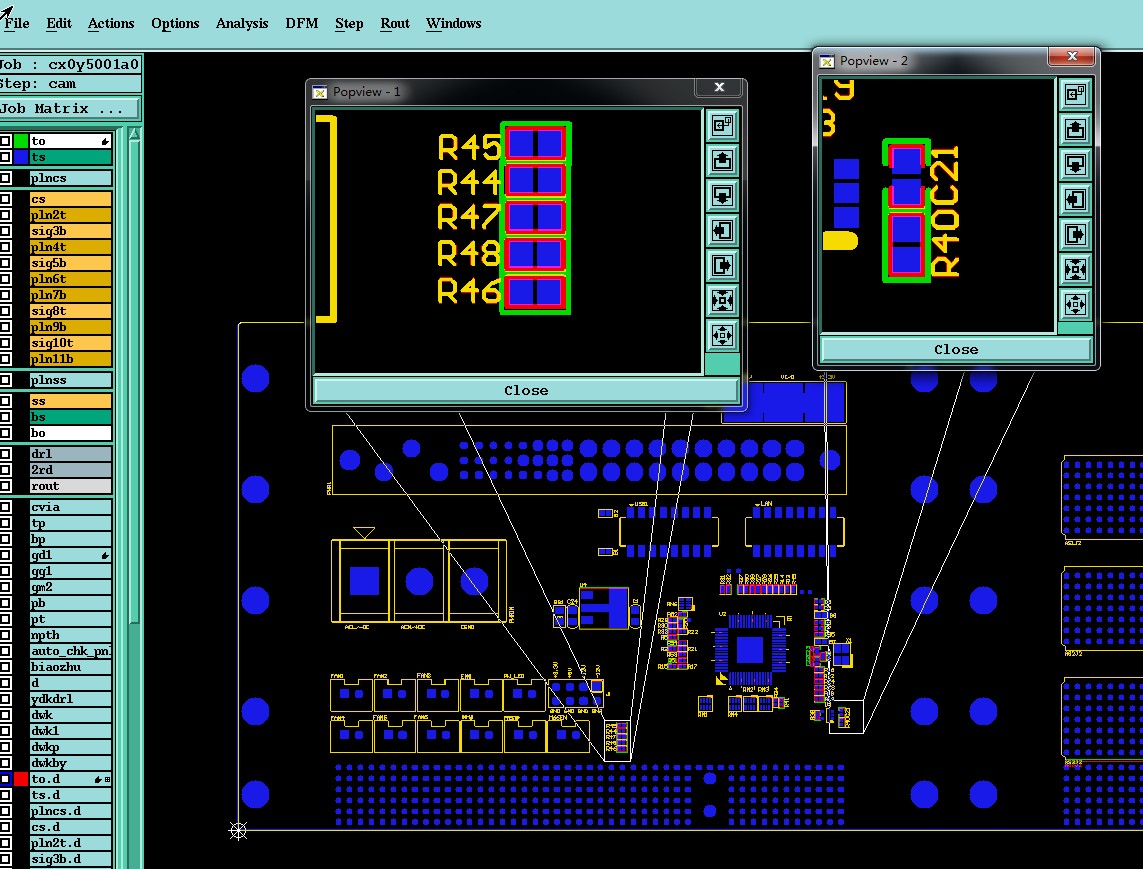Toggle the checkbox for layer biaozhu
1143x869 pixels.
coord(5,666)
